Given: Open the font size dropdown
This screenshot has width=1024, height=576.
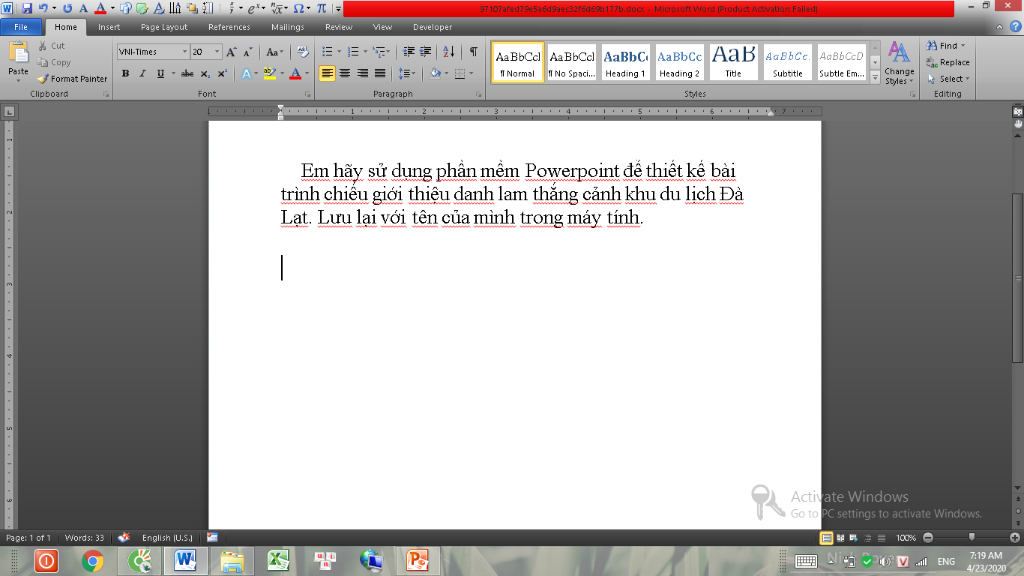Looking at the screenshot, I should pos(217,52).
